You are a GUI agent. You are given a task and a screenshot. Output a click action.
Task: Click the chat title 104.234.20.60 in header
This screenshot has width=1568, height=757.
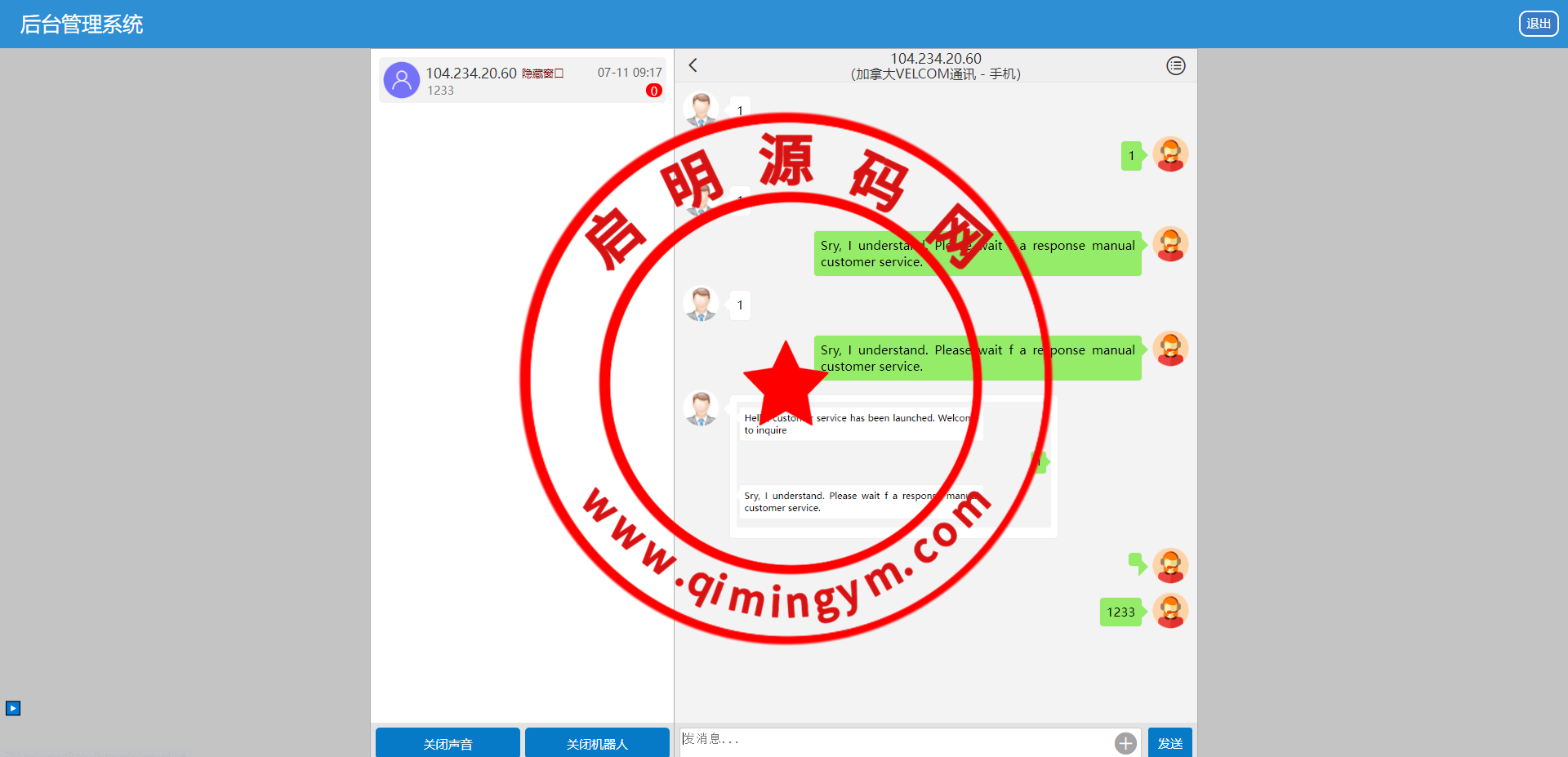pos(935,59)
